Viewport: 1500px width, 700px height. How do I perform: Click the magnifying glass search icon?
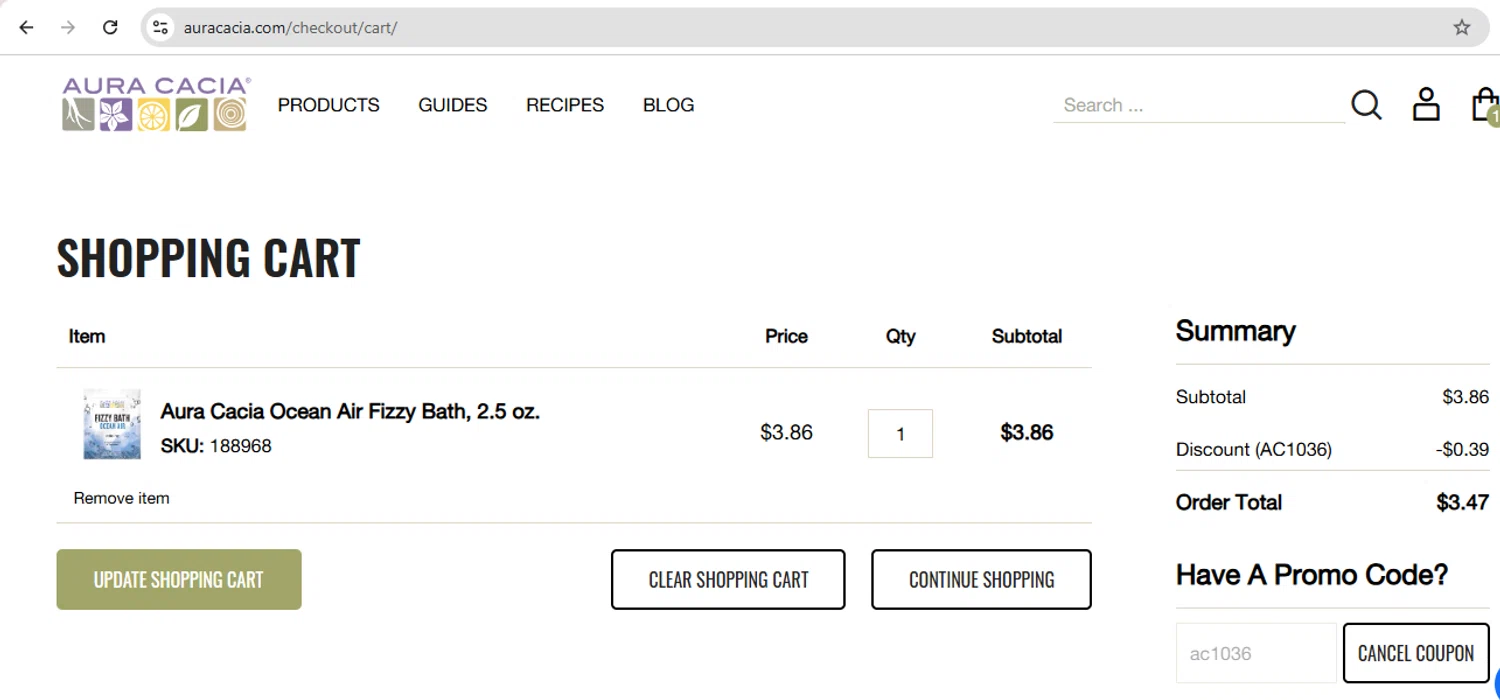click(1366, 104)
